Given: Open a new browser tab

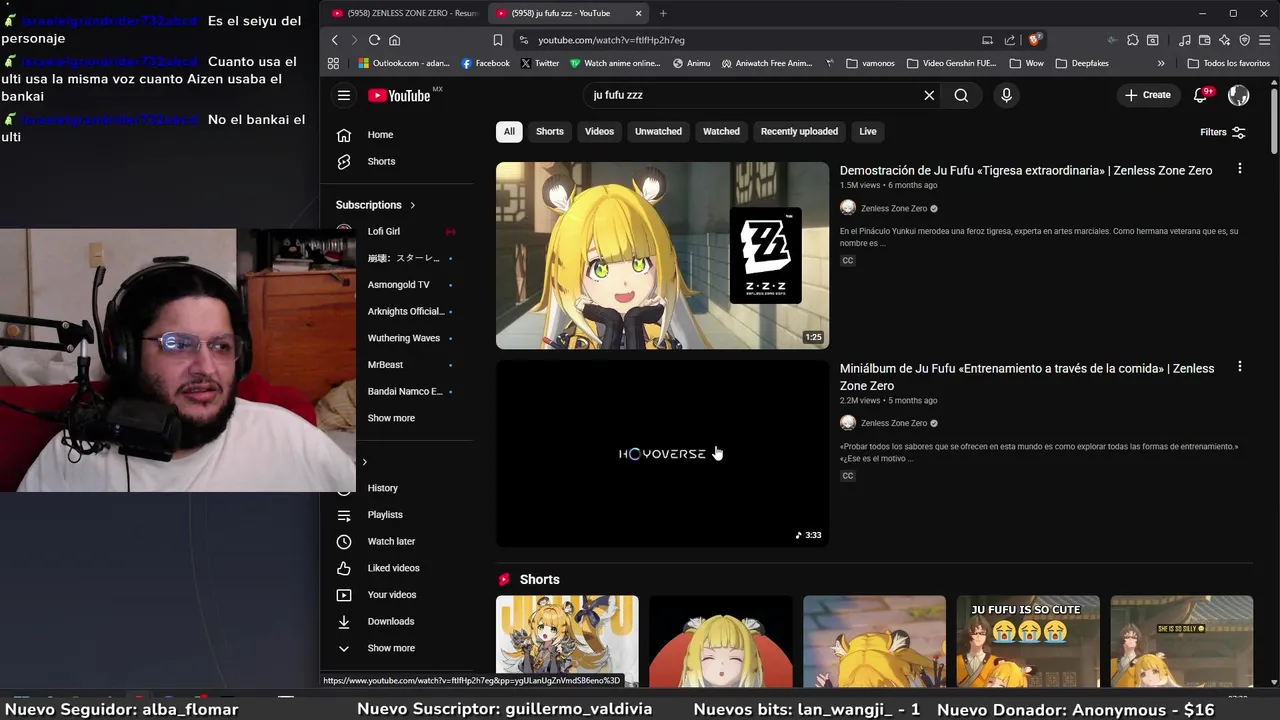Looking at the screenshot, I should pyautogui.click(x=663, y=13).
